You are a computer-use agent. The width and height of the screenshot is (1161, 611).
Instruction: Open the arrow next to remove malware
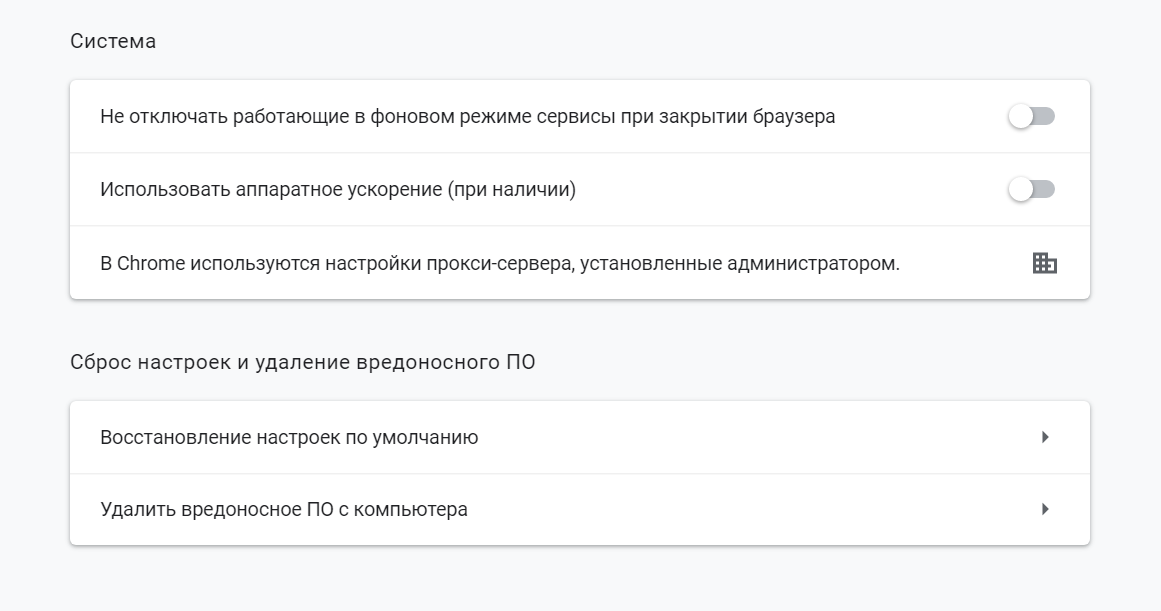1045,509
